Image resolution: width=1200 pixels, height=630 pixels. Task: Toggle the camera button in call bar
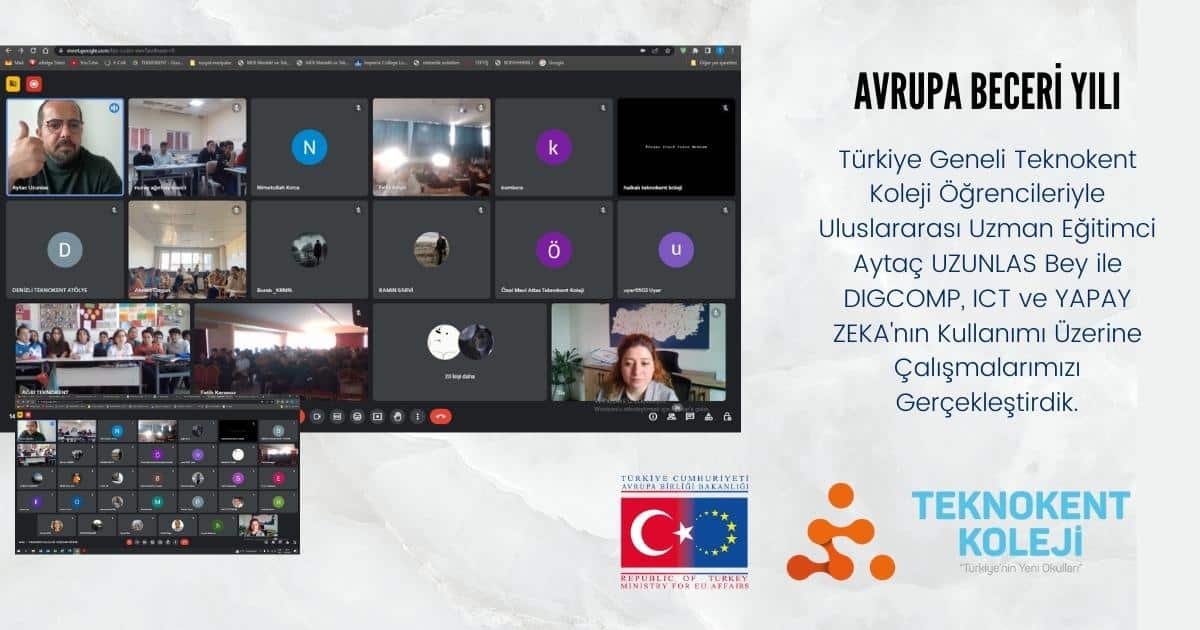pyautogui.click(x=317, y=415)
